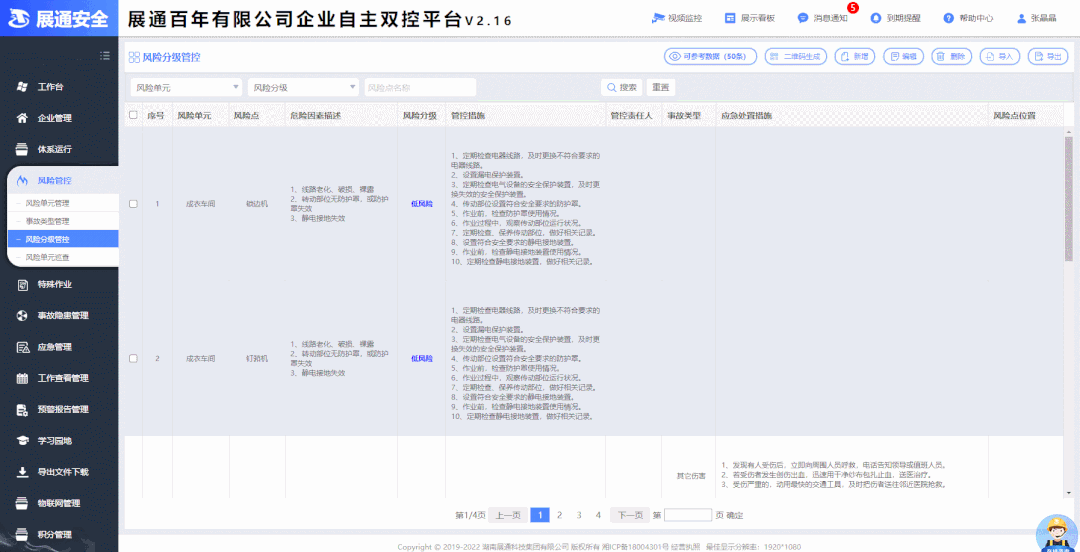Click 锁边机 cell in row 1

[x=257, y=204]
